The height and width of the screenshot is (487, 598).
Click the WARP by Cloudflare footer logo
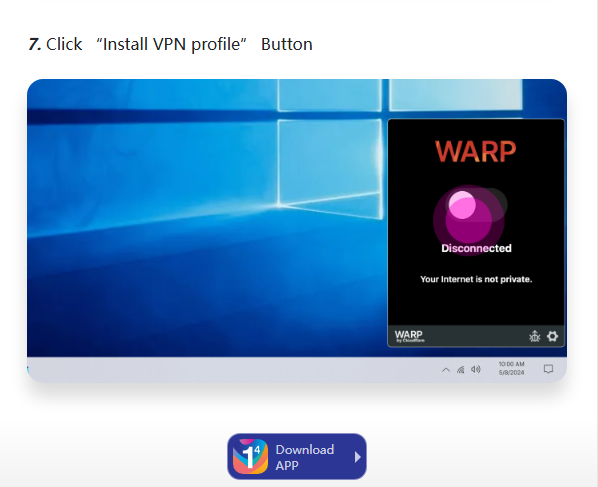(409, 336)
